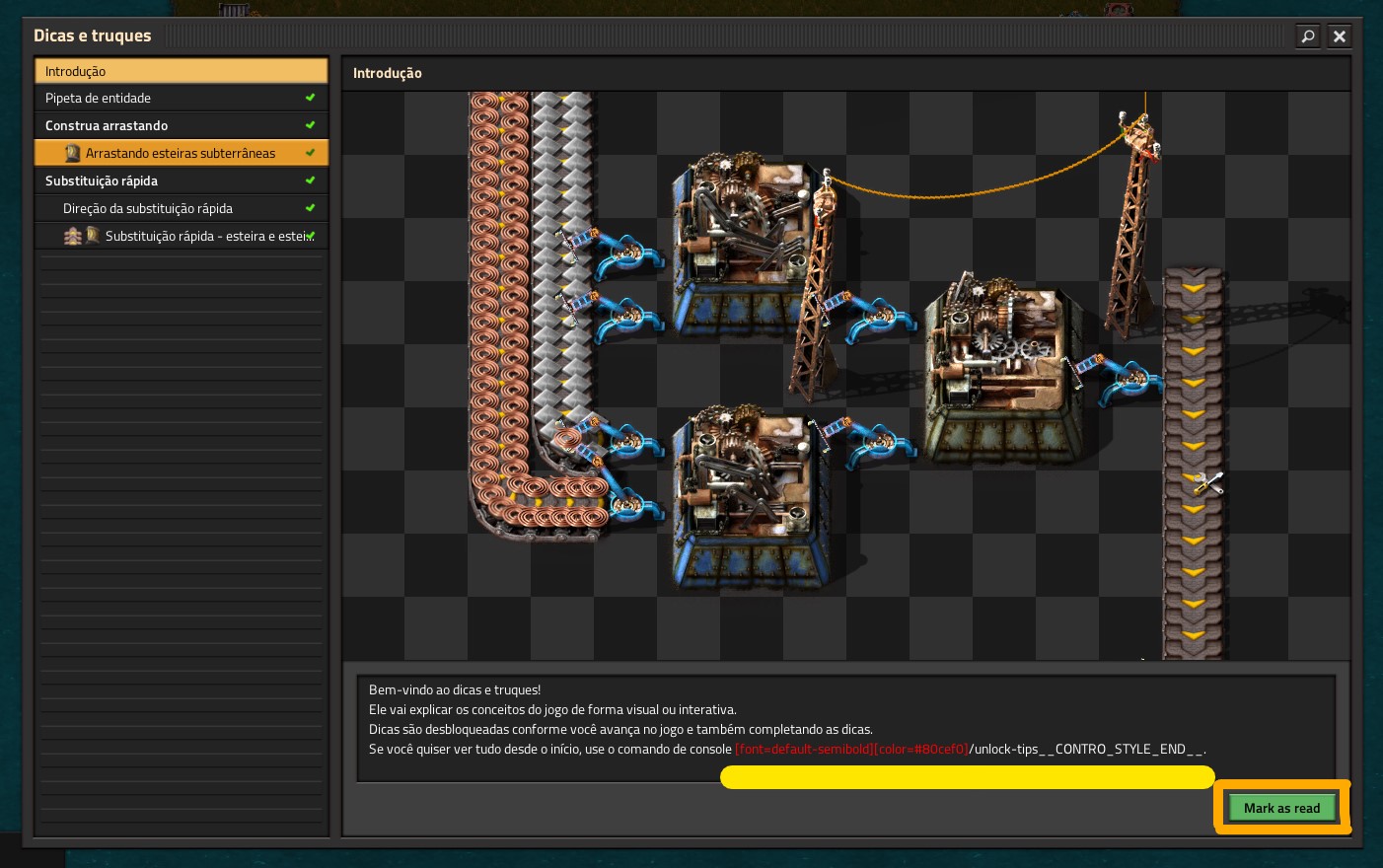Image resolution: width=1383 pixels, height=868 pixels.
Task: Close the Dicas e truques window
Action: point(1340,36)
